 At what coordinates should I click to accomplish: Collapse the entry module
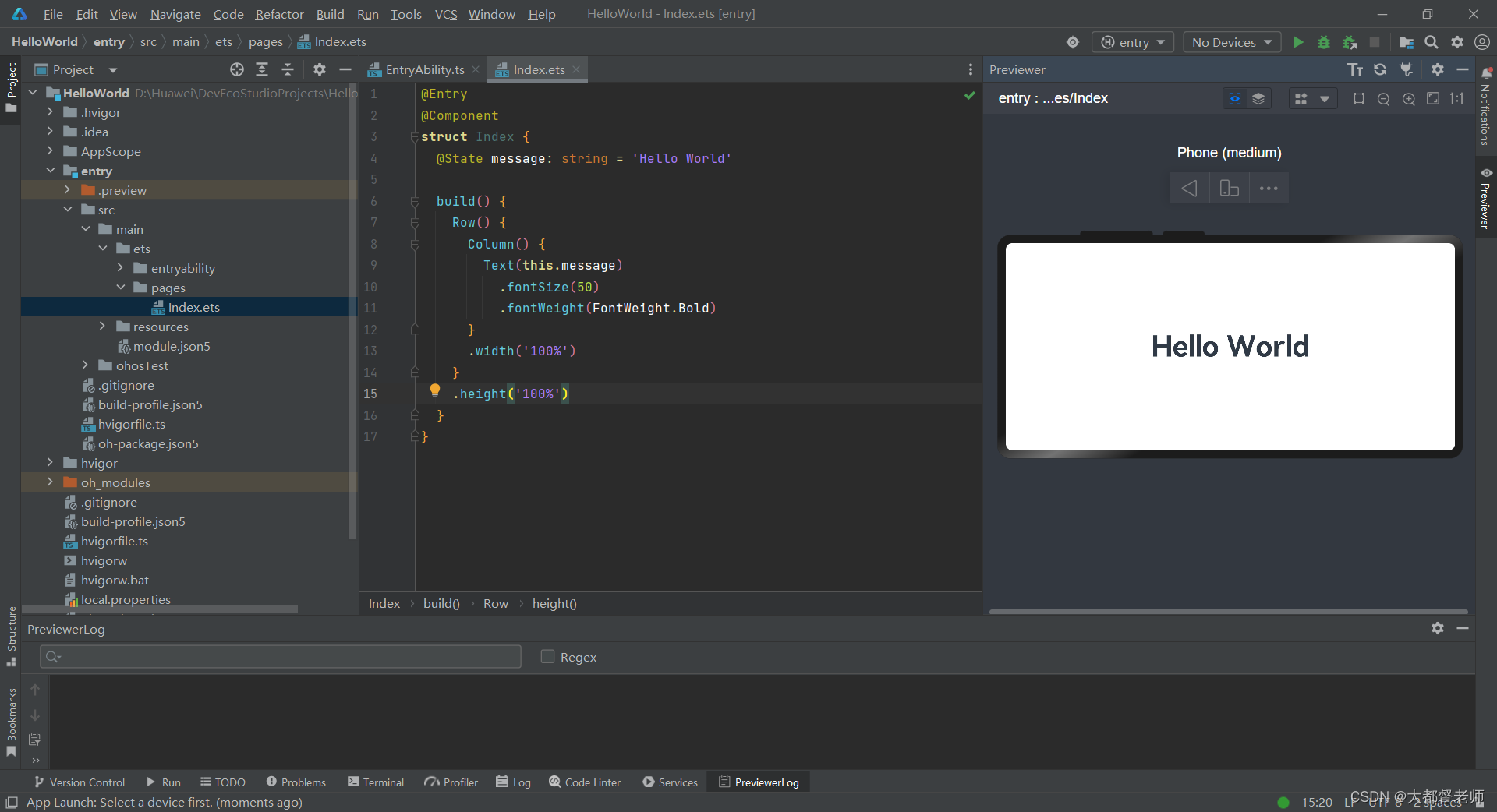[x=50, y=171]
